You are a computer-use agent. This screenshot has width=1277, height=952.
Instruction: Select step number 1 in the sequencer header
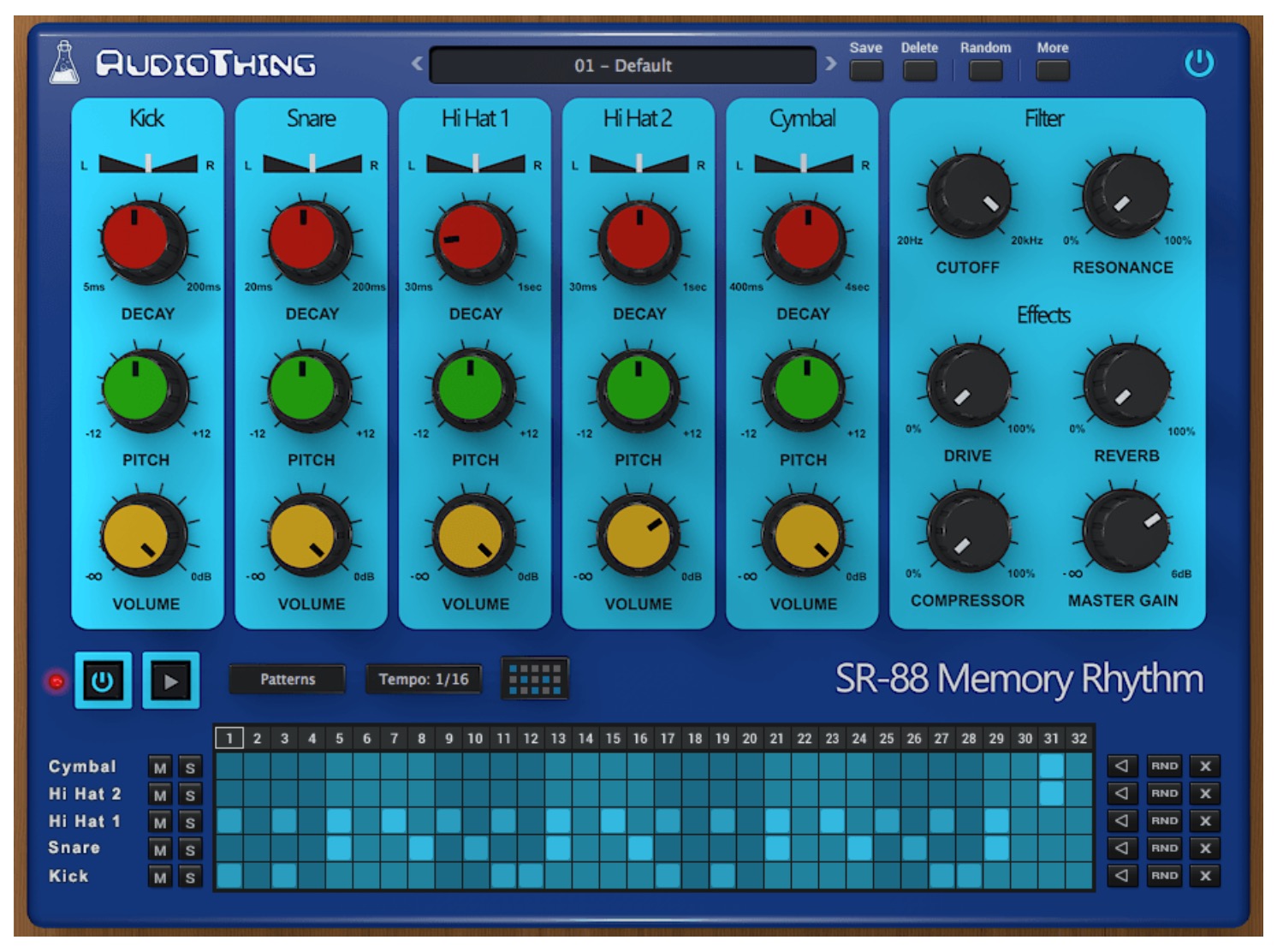[x=229, y=738]
